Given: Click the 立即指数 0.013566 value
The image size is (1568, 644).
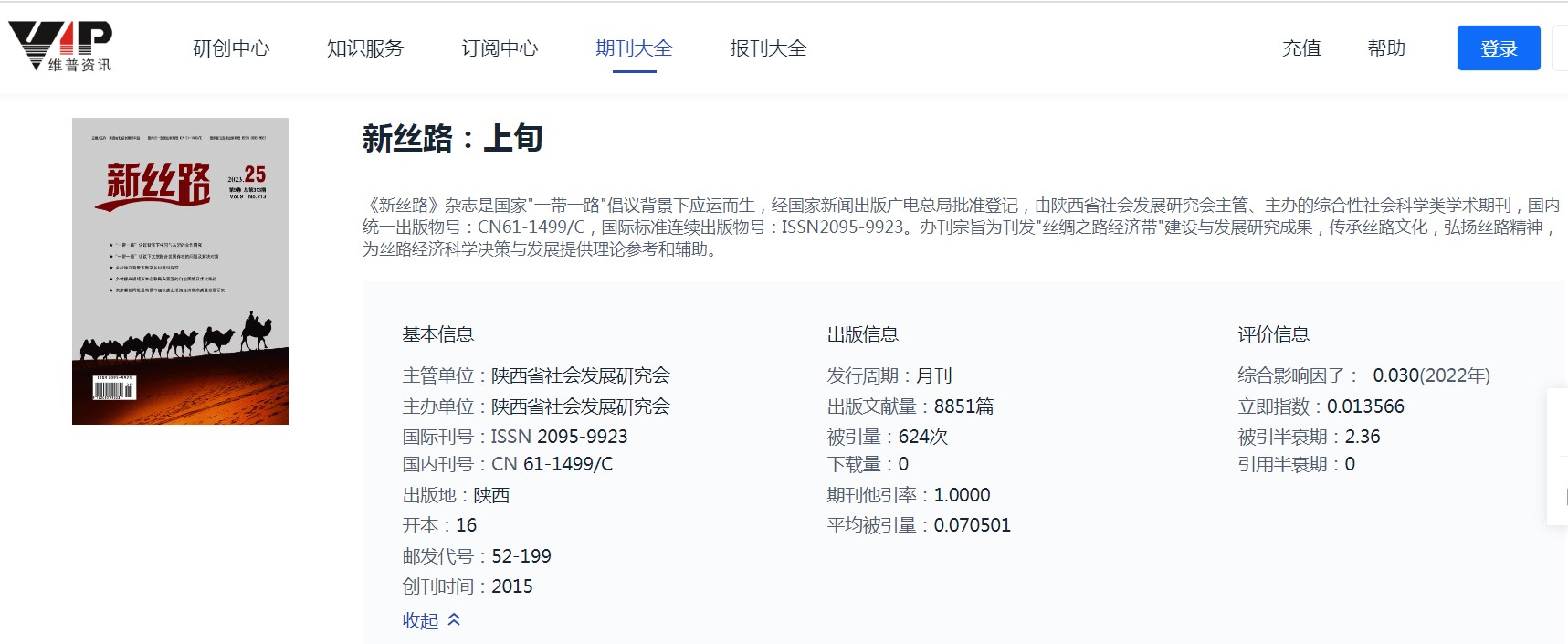Looking at the screenshot, I should coord(1366,406).
